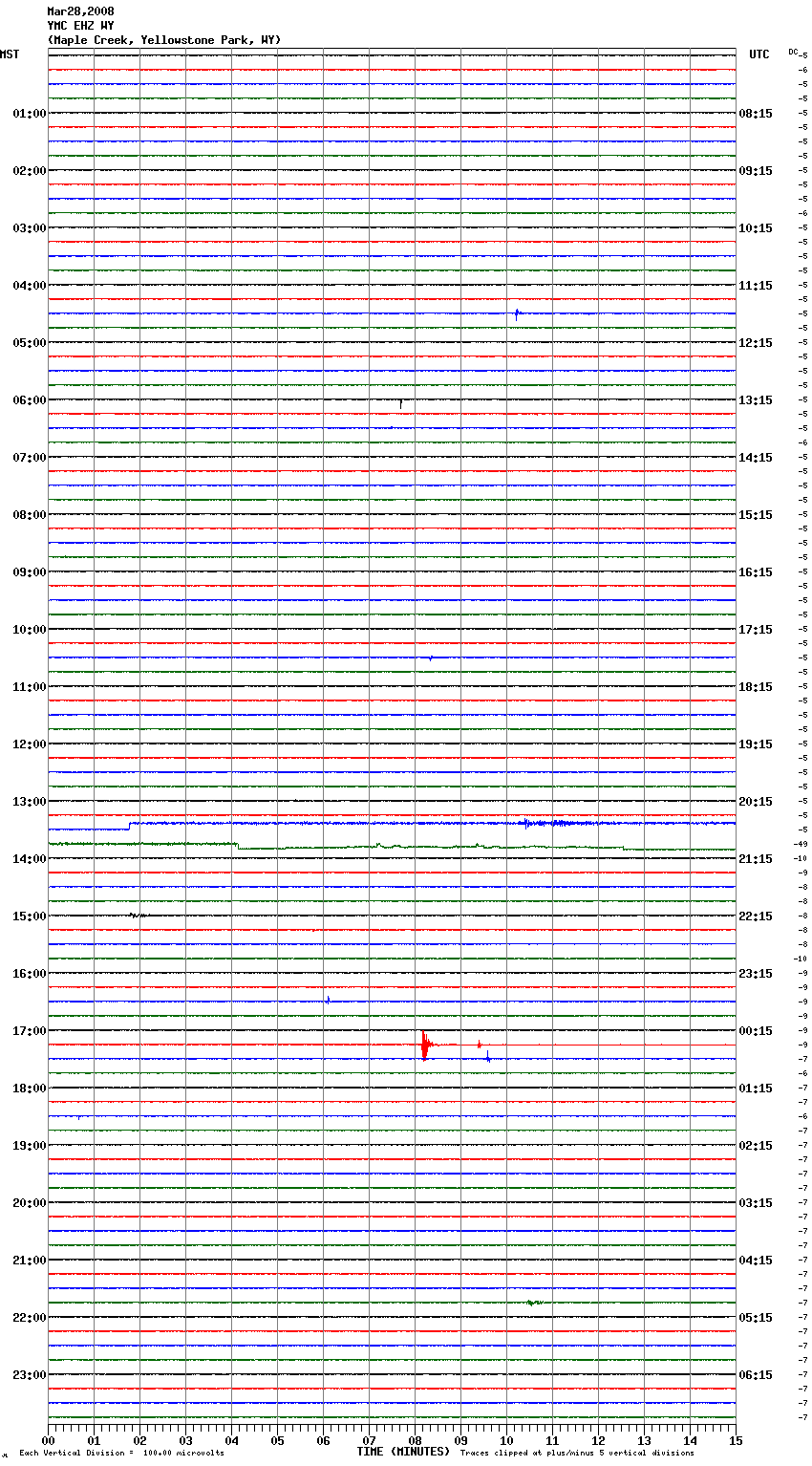Click the blue spike on the 16:30 trace
Screen dimensions: 812x1466
coord(328,1000)
